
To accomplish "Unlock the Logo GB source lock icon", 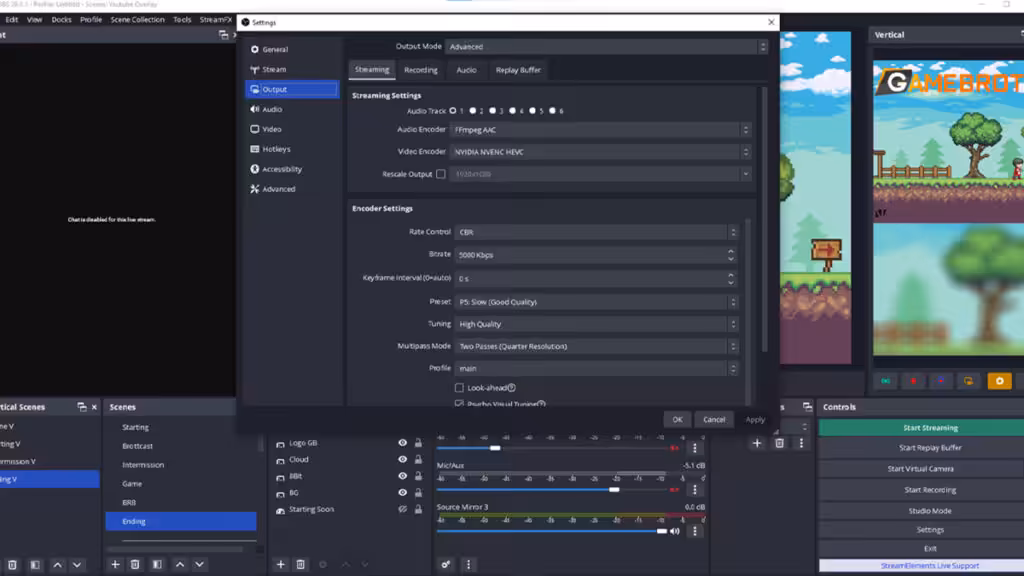I will 418,444.
